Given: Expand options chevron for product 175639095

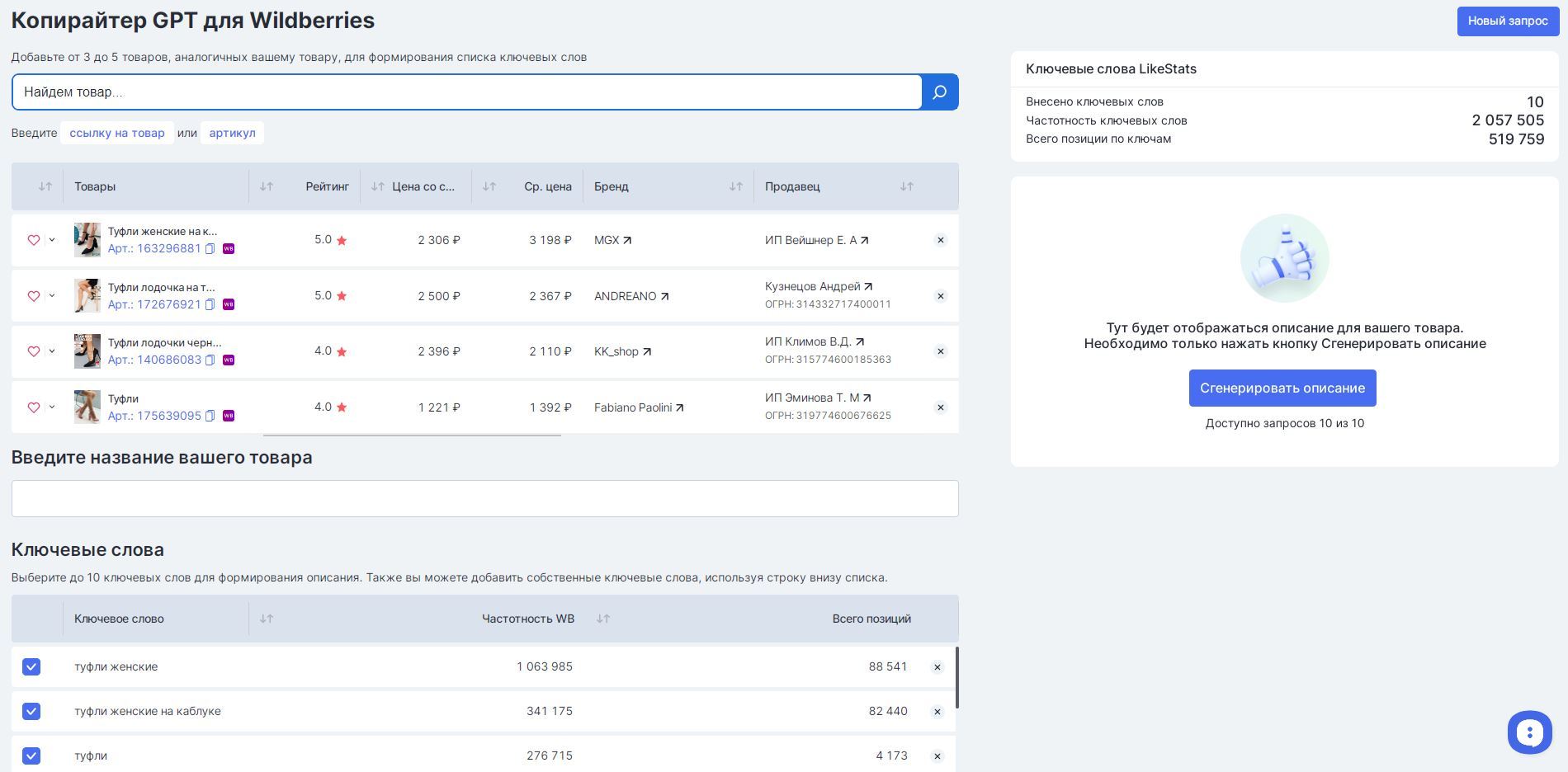Looking at the screenshot, I should click(x=52, y=407).
